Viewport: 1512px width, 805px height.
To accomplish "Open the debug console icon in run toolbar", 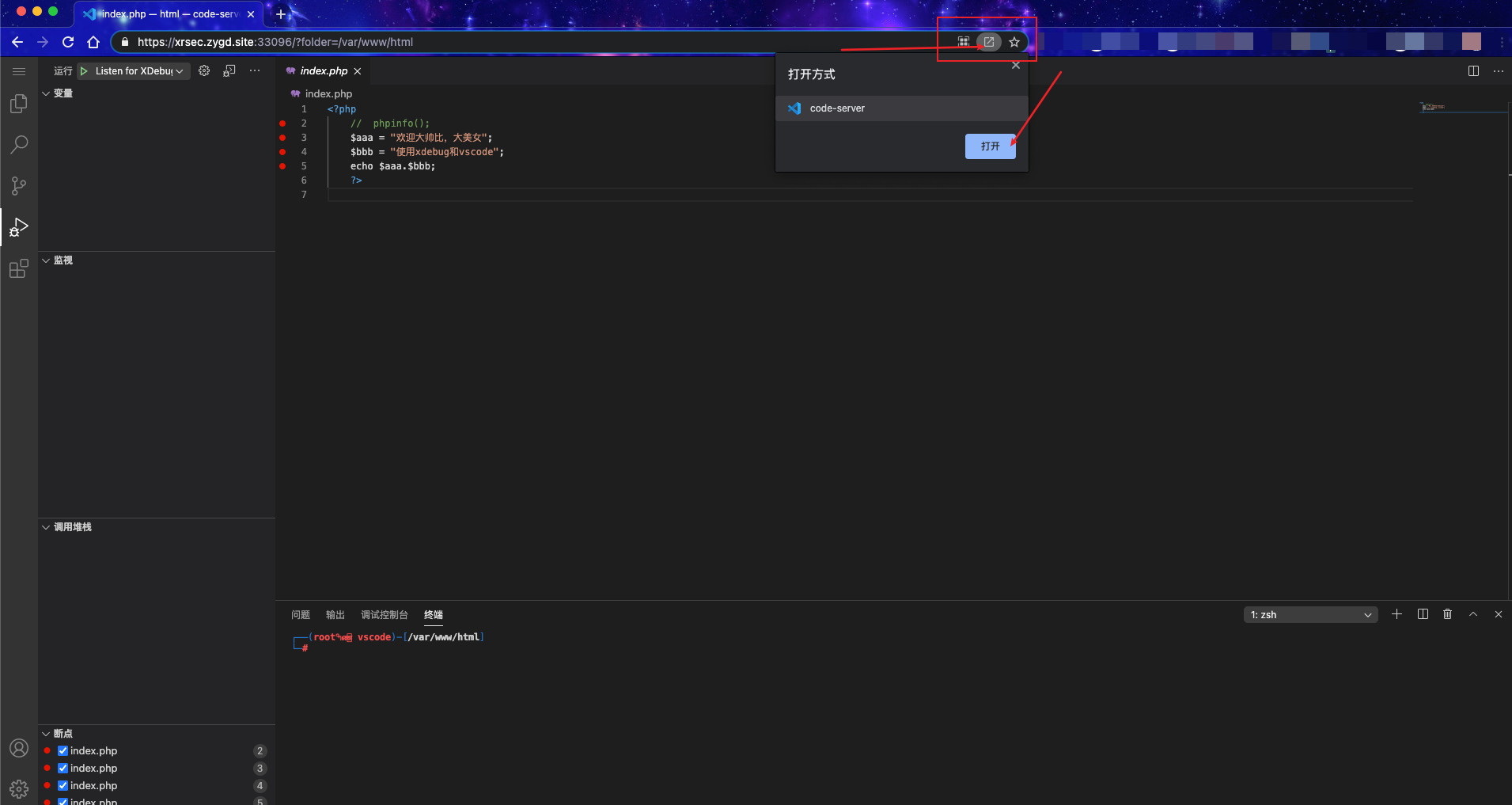I will click(229, 70).
